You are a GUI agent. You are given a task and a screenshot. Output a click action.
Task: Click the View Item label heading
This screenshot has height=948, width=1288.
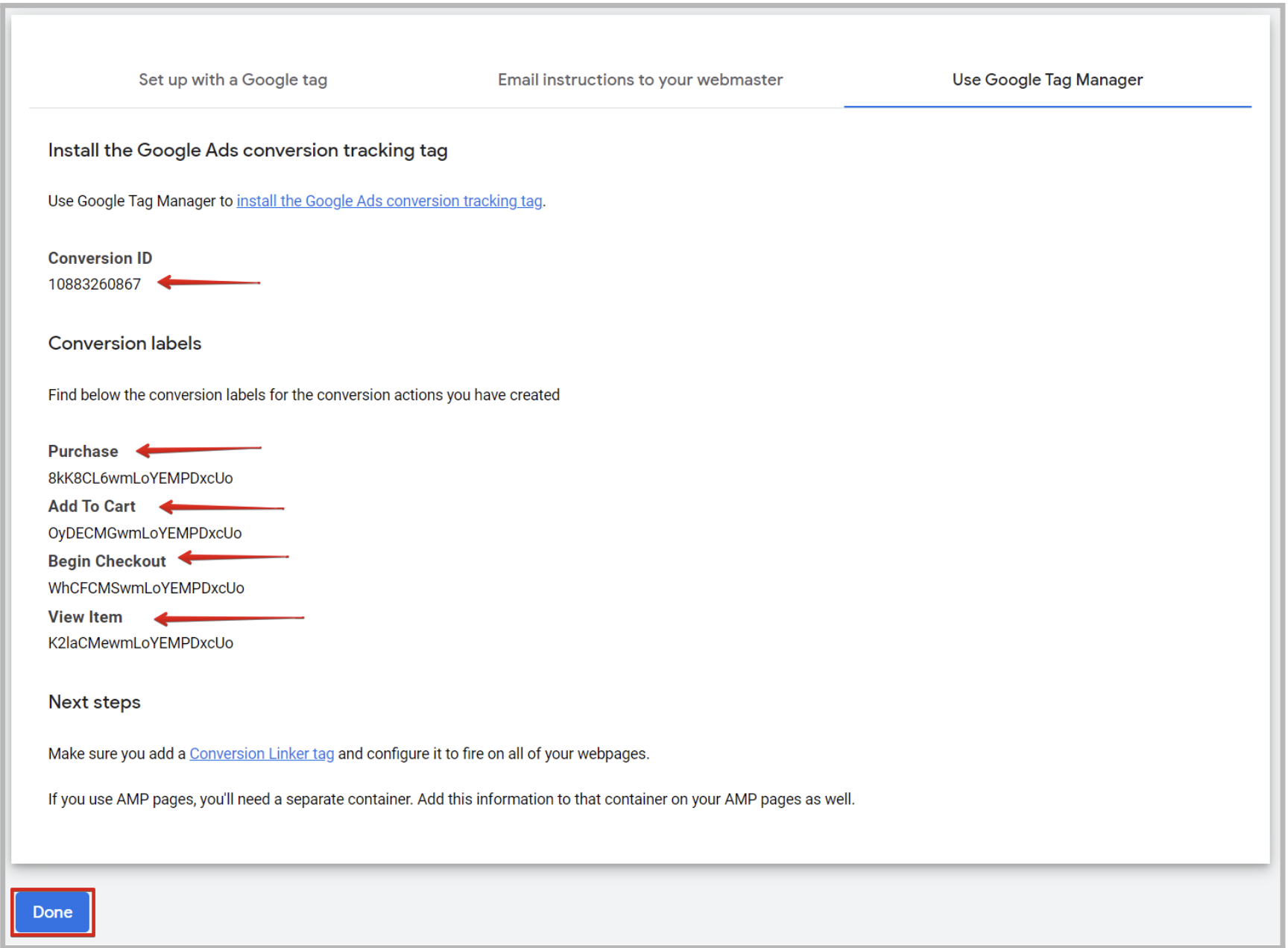tap(86, 616)
